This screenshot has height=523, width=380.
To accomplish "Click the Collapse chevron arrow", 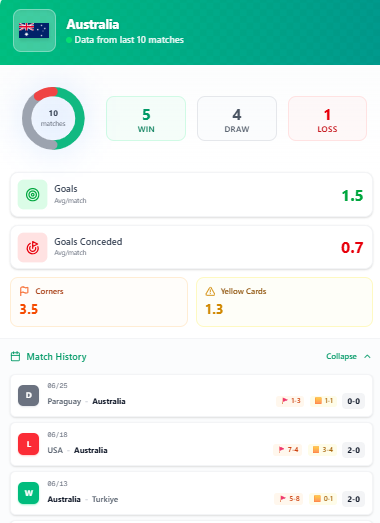I will 367,356.
